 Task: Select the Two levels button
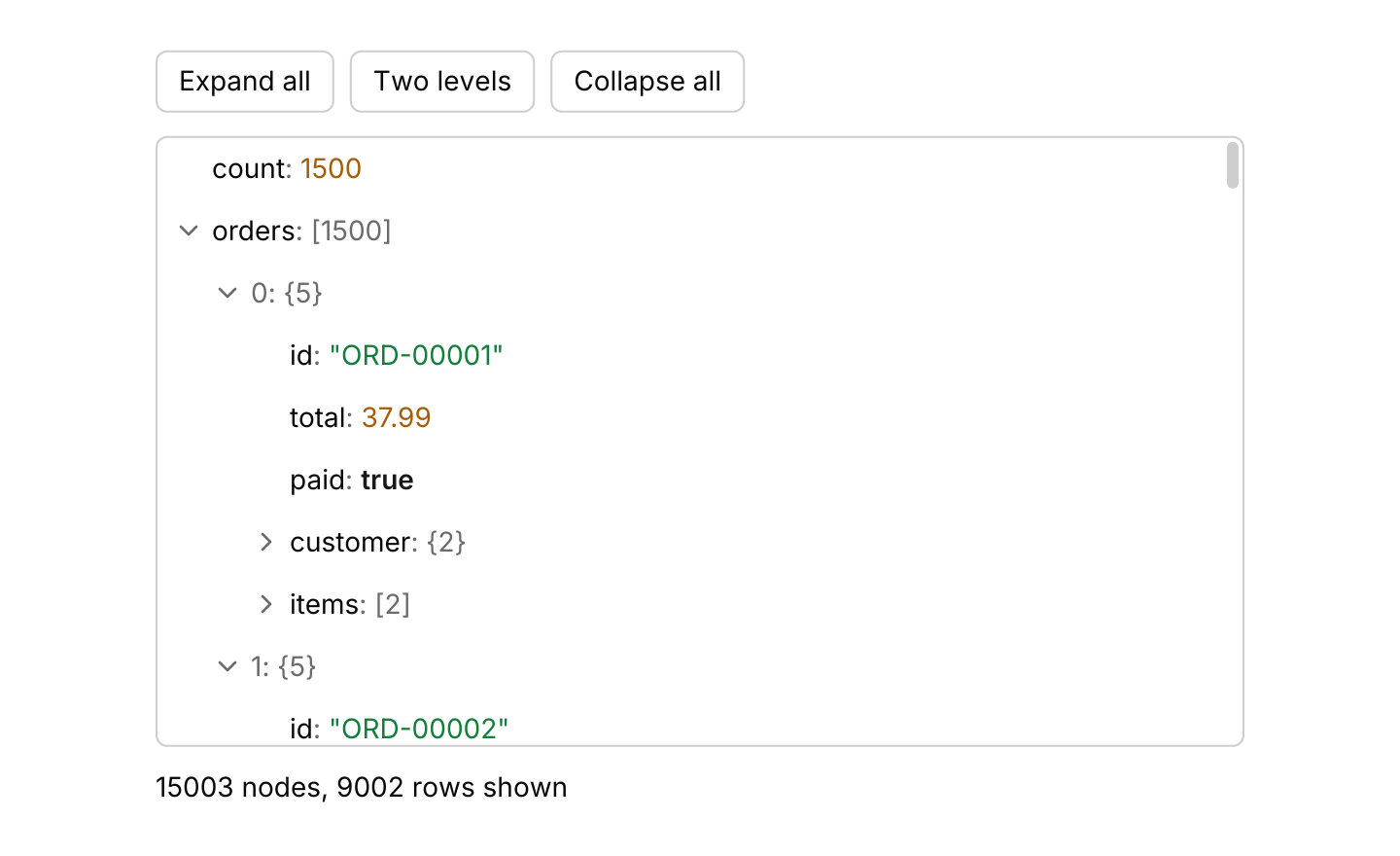[442, 82]
